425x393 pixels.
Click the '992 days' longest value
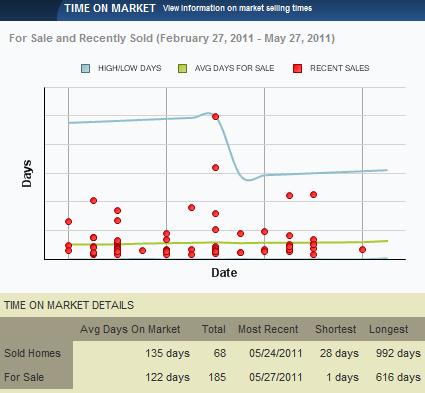coord(398,353)
